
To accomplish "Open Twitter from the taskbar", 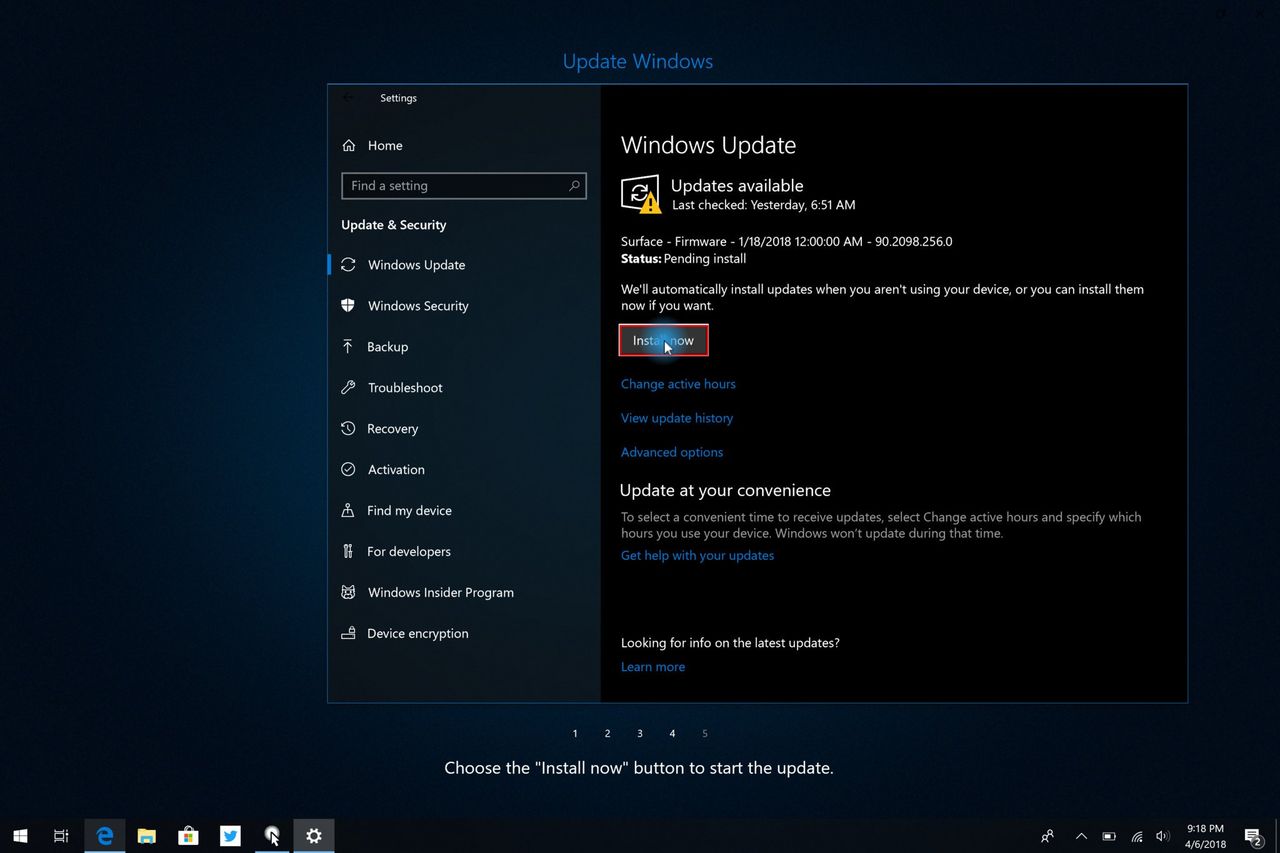I will (230, 836).
